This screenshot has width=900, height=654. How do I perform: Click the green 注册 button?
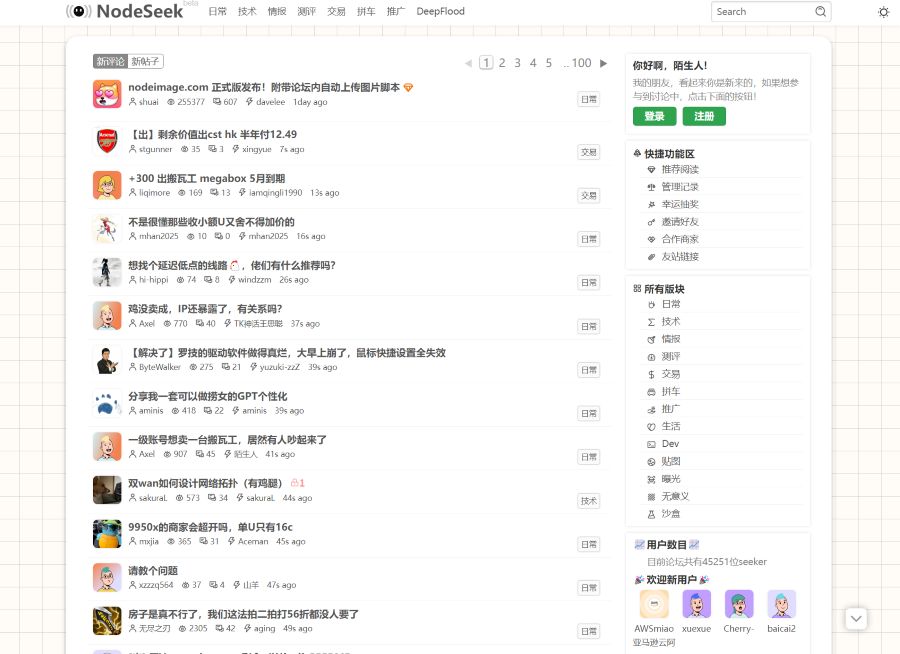(x=704, y=116)
